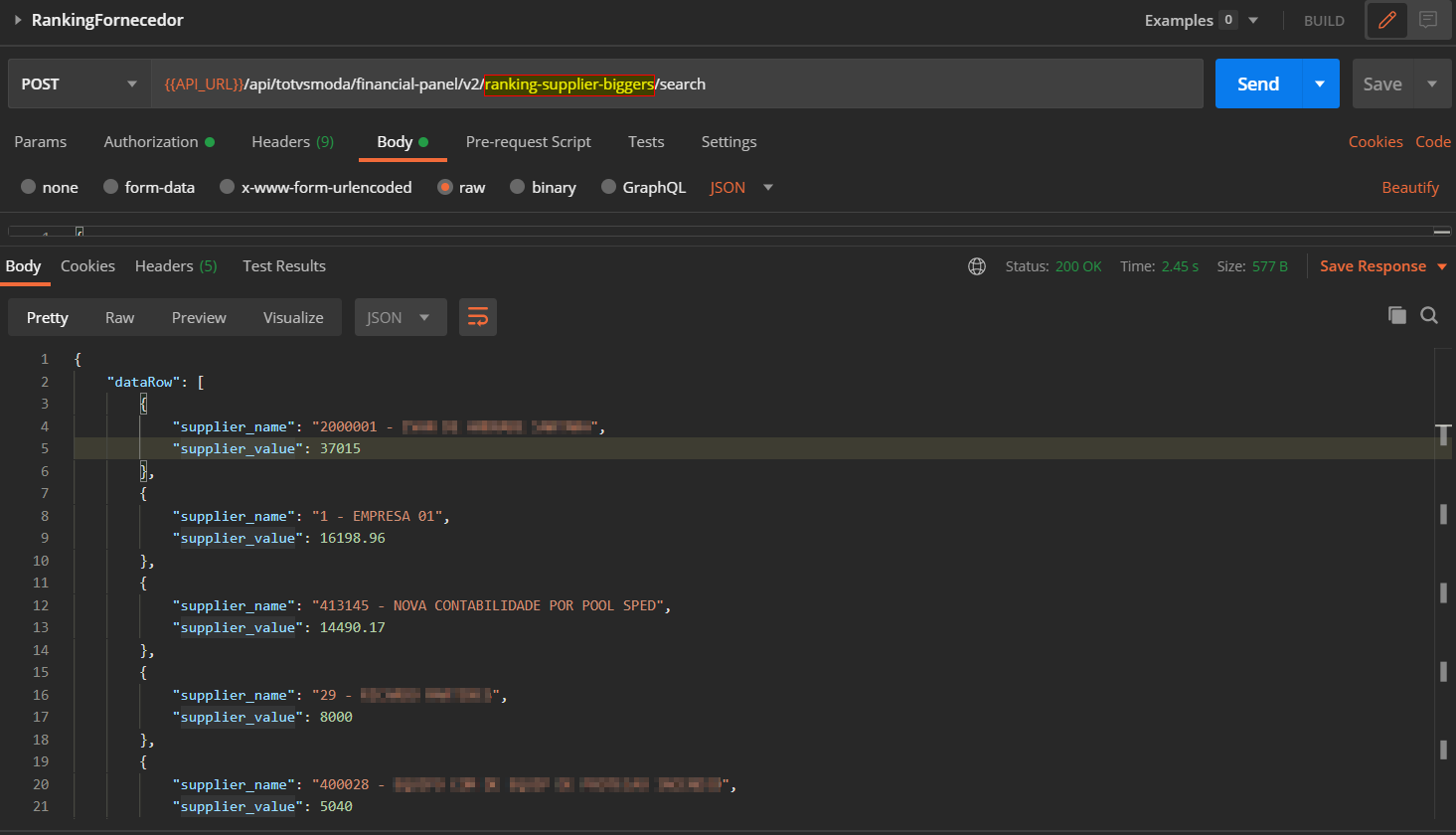The image size is (1456, 835).
Task: Open the Save button dropdown arrow
Action: click(x=1432, y=84)
